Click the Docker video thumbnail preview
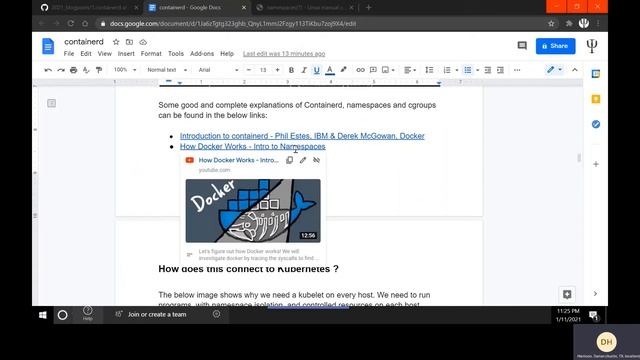The width and height of the screenshot is (640, 360). 253,211
